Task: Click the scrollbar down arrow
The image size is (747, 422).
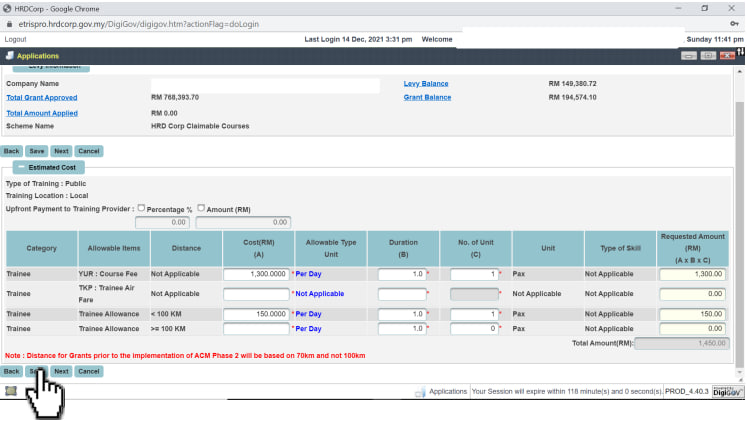Action: pyautogui.click(x=739, y=372)
